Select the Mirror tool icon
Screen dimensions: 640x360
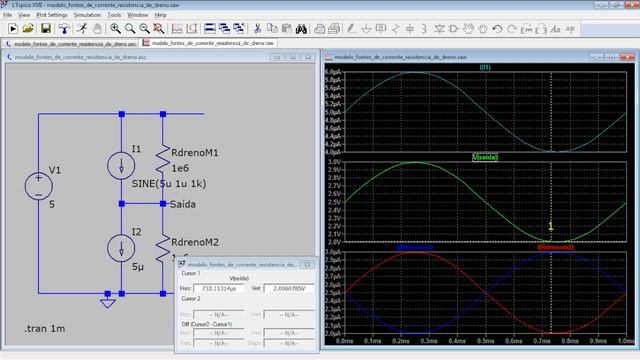pos(541,29)
